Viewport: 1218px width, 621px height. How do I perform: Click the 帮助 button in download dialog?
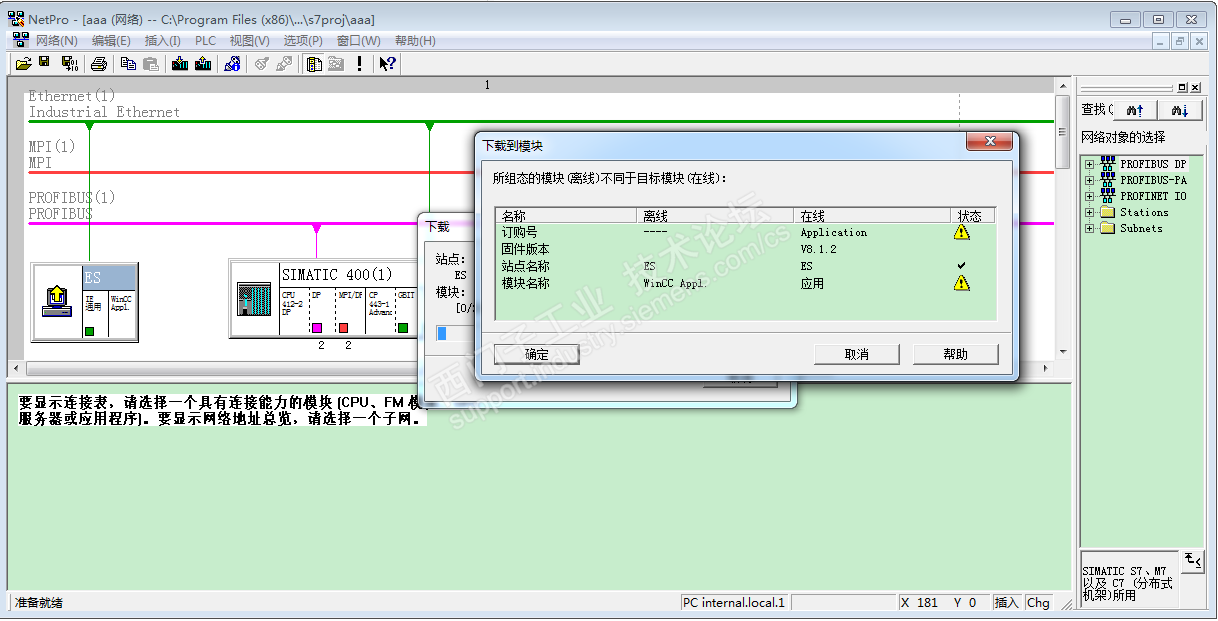pos(956,354)
